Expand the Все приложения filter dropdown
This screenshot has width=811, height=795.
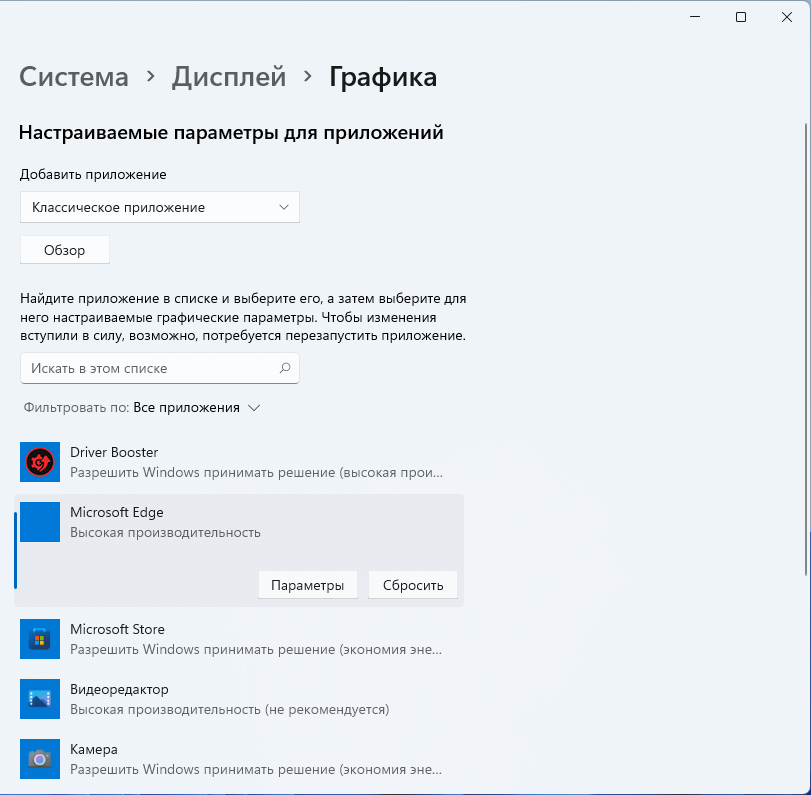[197, 408]
